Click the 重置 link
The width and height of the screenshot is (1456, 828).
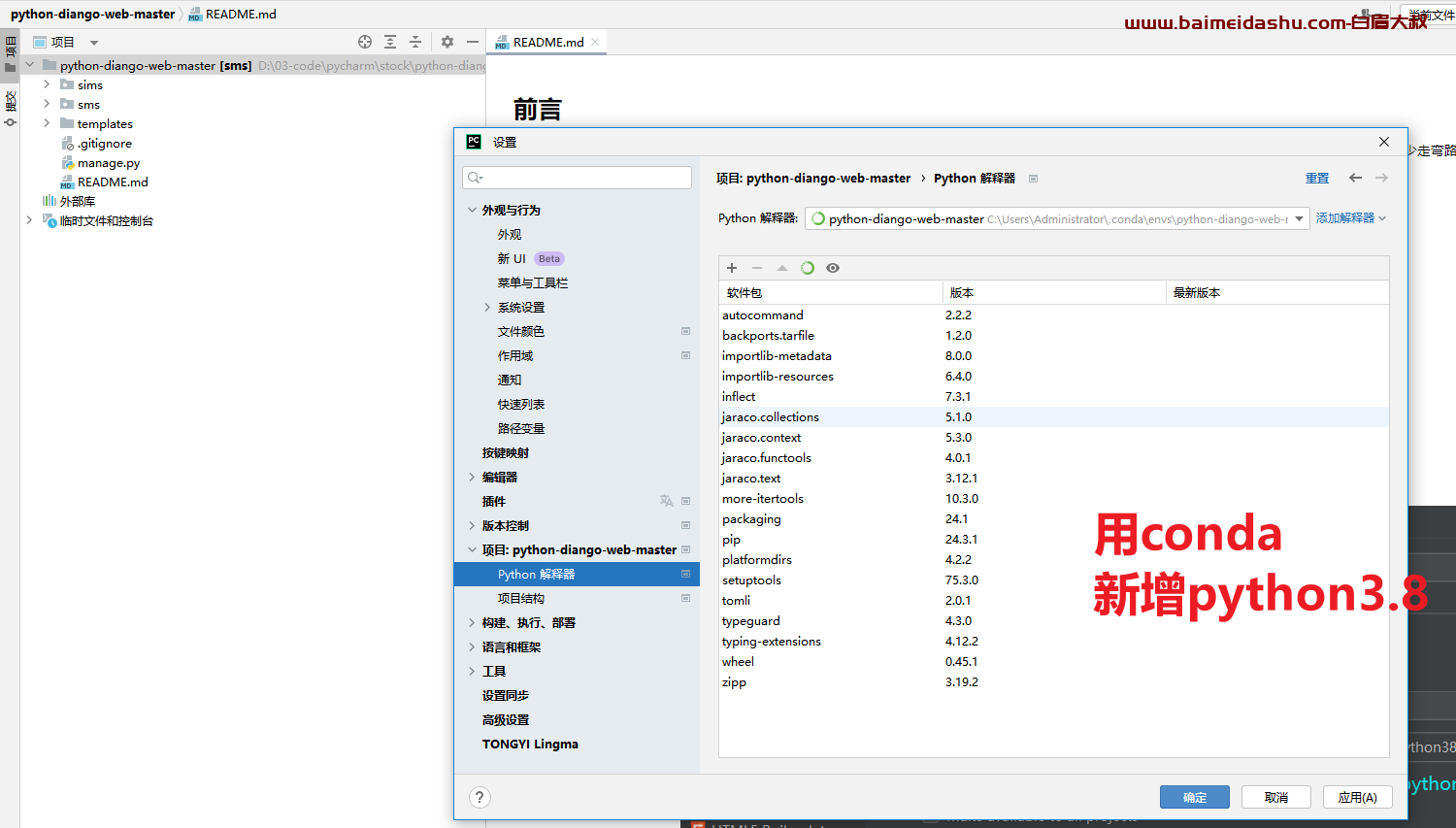[1317, 178]
